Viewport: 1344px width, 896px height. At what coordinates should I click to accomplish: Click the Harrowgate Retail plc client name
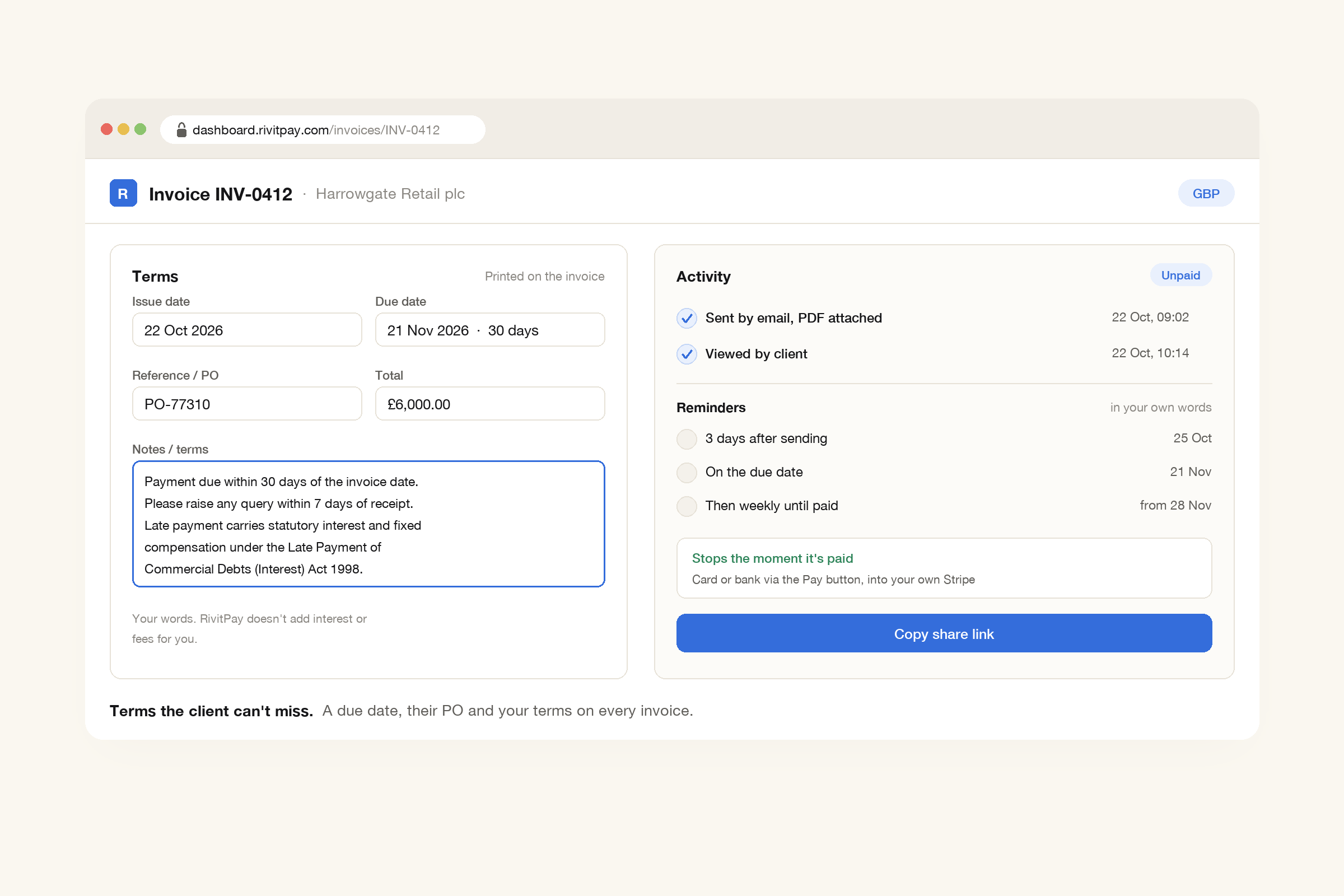390,194
